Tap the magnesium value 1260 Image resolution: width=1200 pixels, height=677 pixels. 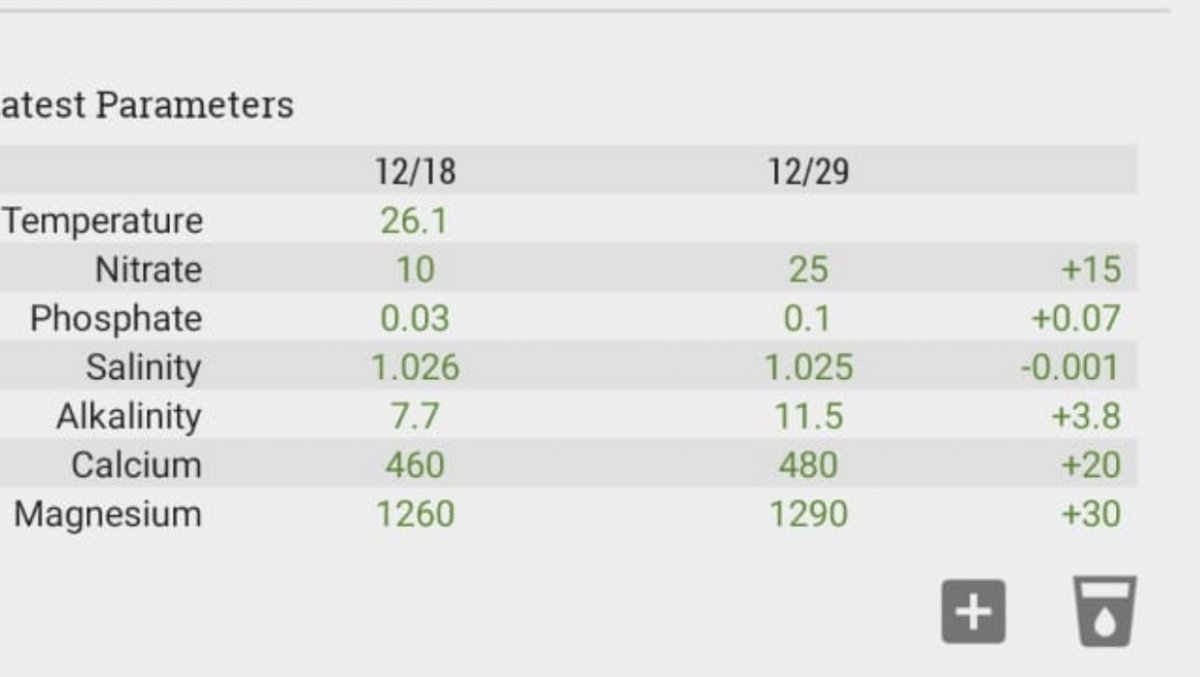pos(415,515)
